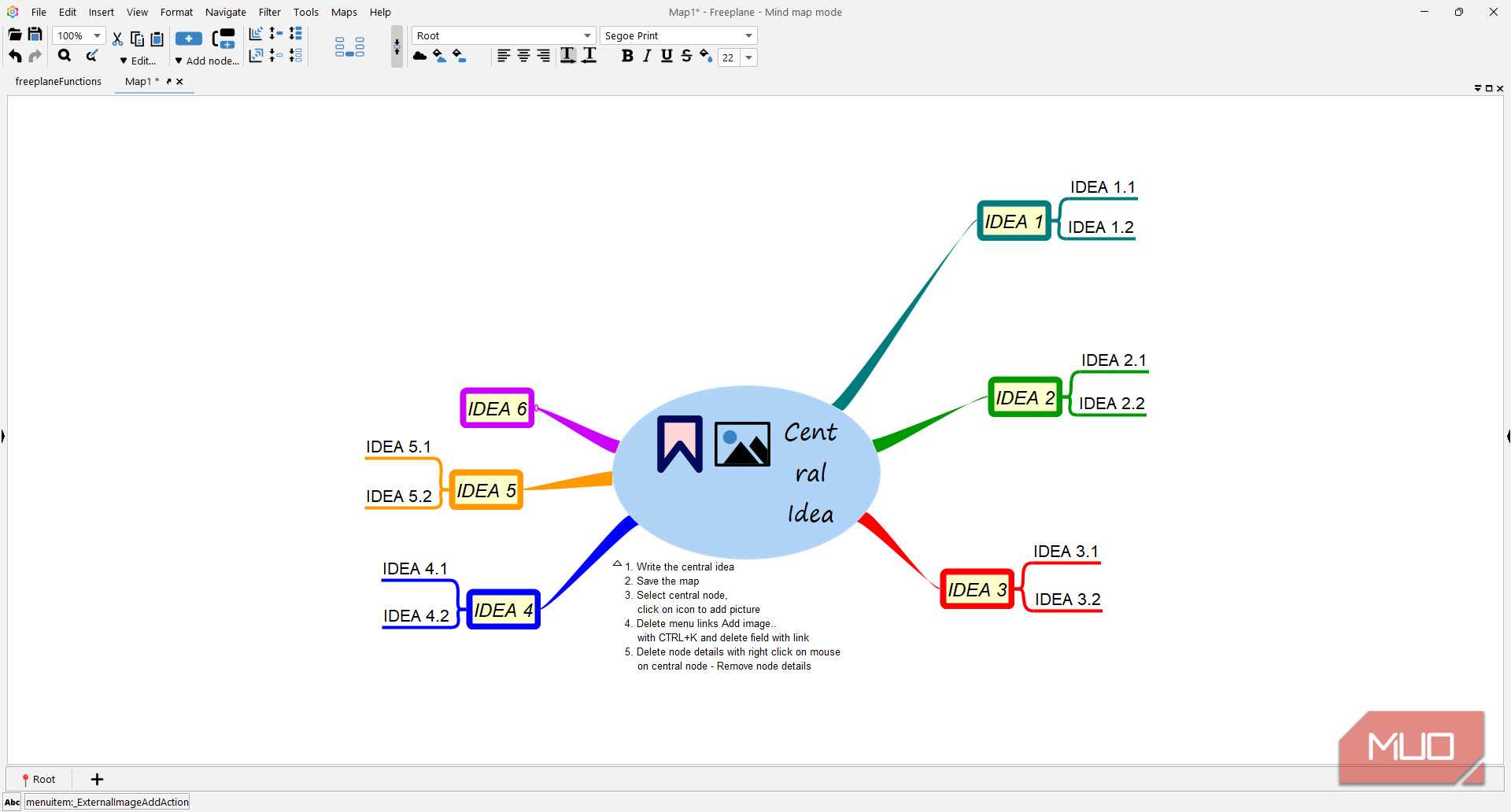Close the Map1 tab

[179, 81]
